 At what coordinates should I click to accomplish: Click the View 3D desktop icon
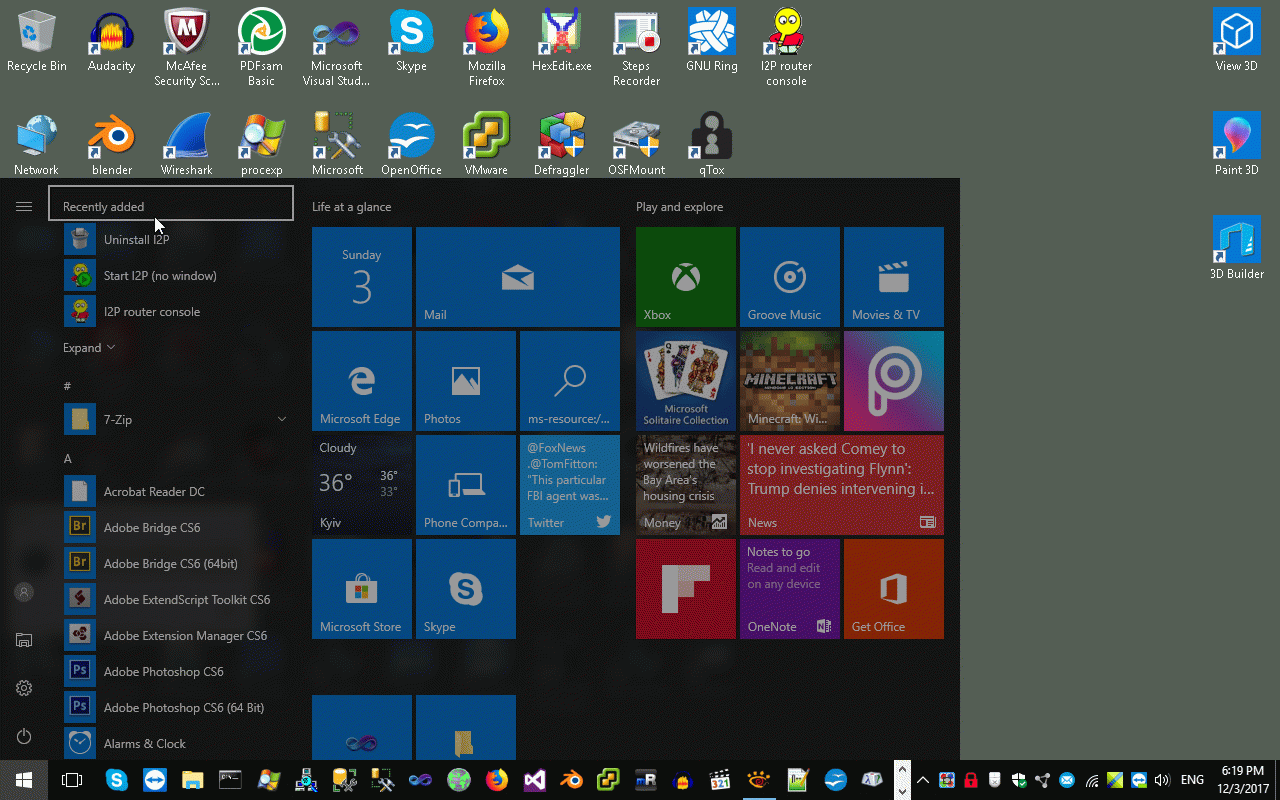coord(1236,41)
